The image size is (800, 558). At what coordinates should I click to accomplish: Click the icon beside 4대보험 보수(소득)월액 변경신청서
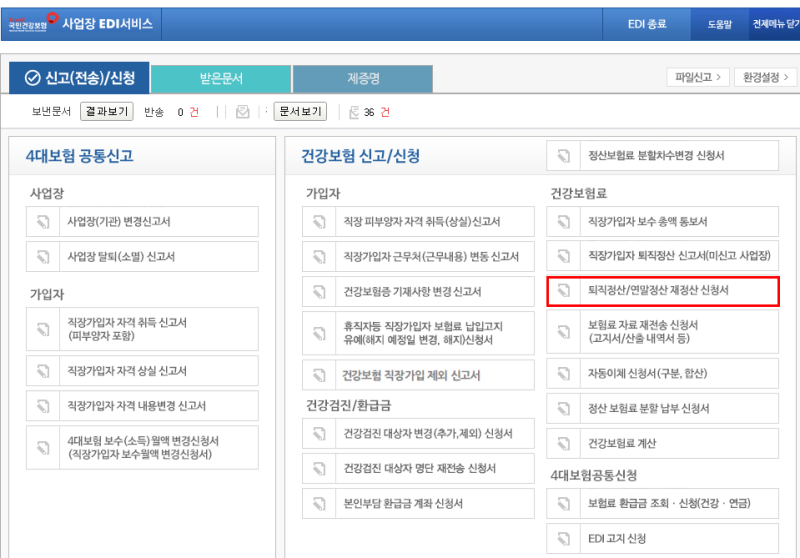43,447
